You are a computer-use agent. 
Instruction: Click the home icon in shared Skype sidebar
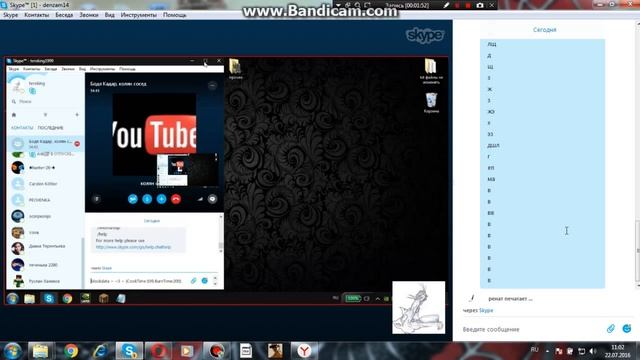pyautogui.click(x=13, y=115)
